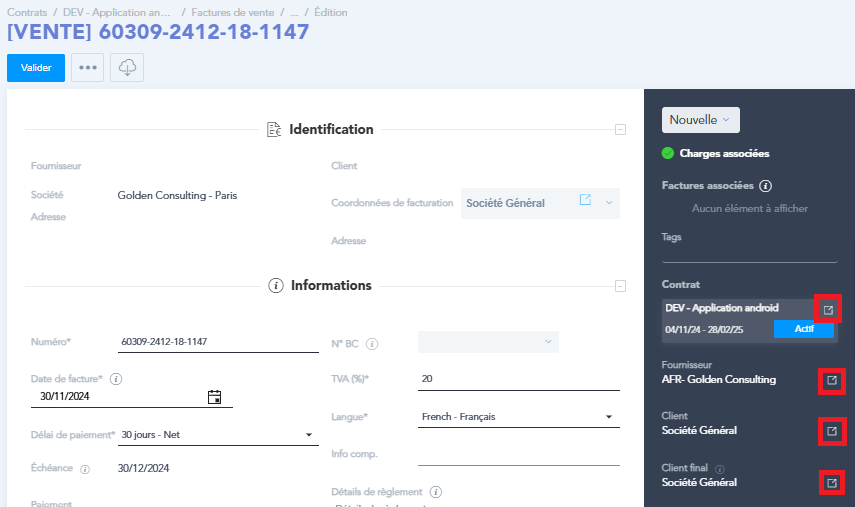Screen dimensions: 855x507
Task: Open the Langue dropdown
Action: [x=519, y=417]
